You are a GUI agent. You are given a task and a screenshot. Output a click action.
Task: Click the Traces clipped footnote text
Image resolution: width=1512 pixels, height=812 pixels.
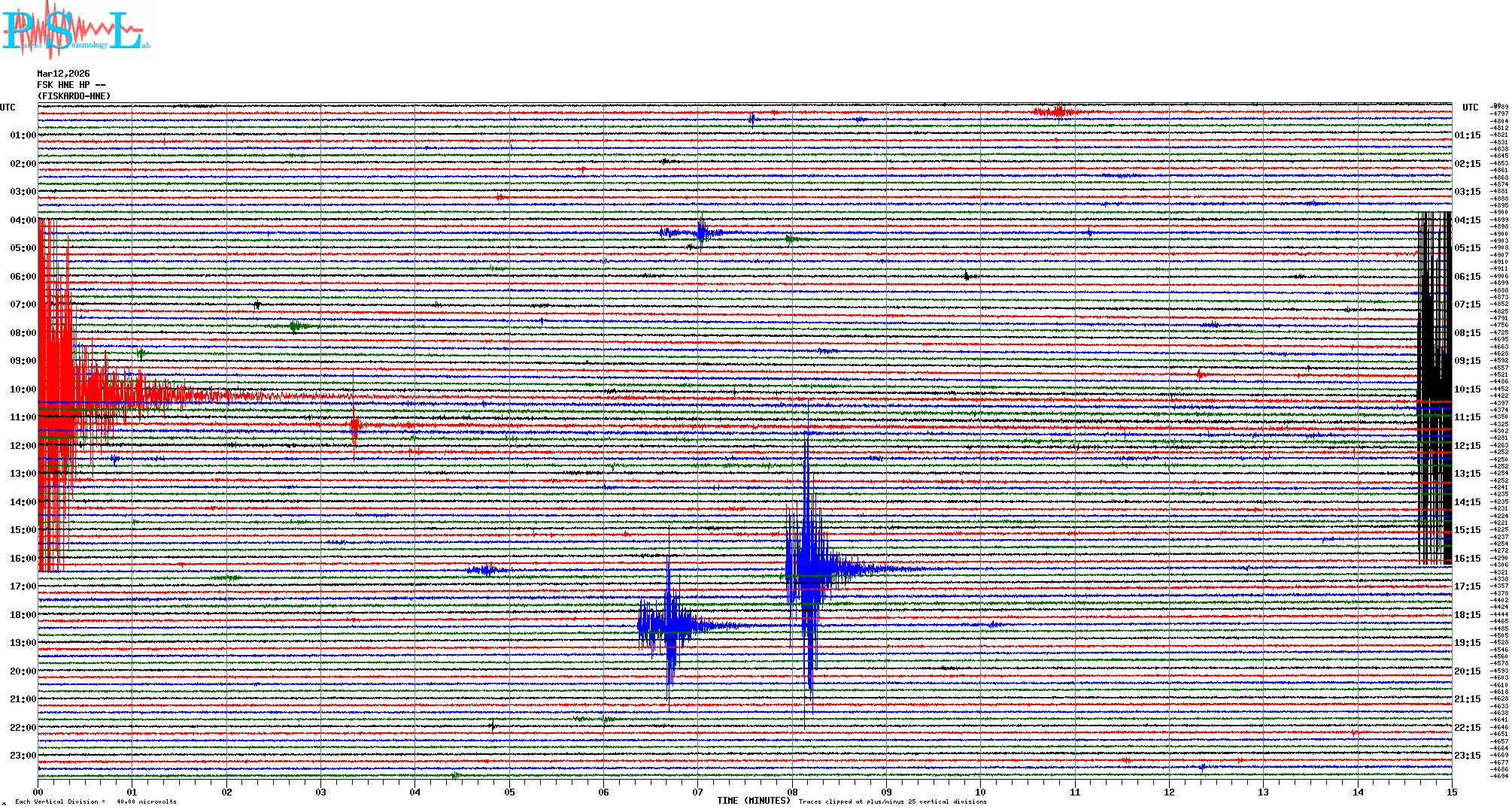pyautogui.click(x=892, y=801)
